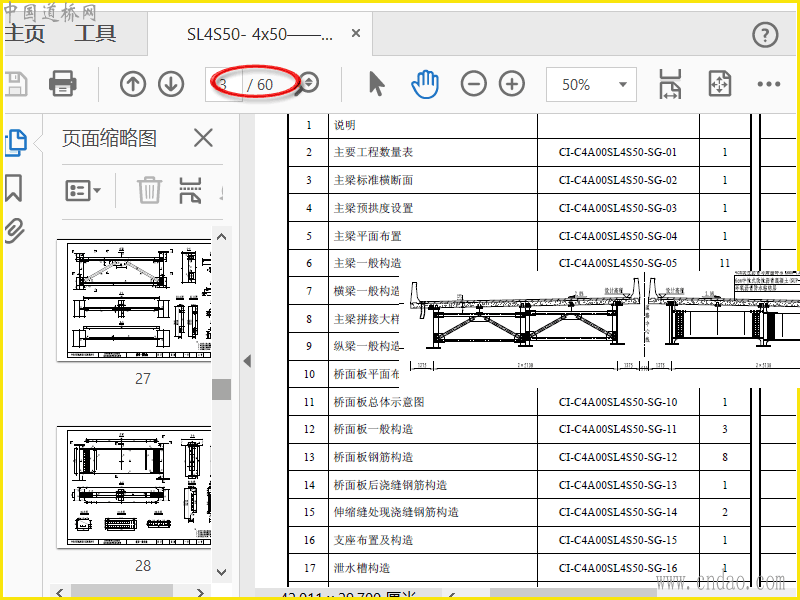Image resolution: width=800 pixels, height=600 pixels.
Task: Click the thumbnail panel horizontal scroll right arrow
Action: pos(200,593)
